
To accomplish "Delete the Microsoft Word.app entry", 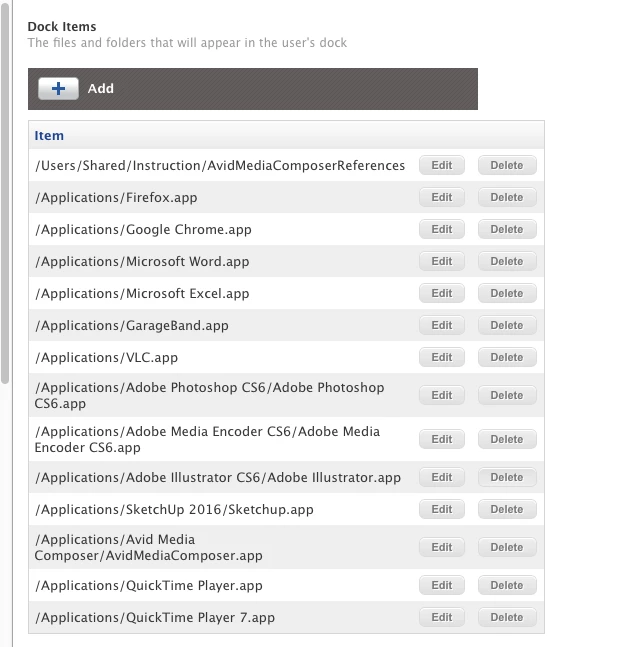I will click(x=507, y=261).
